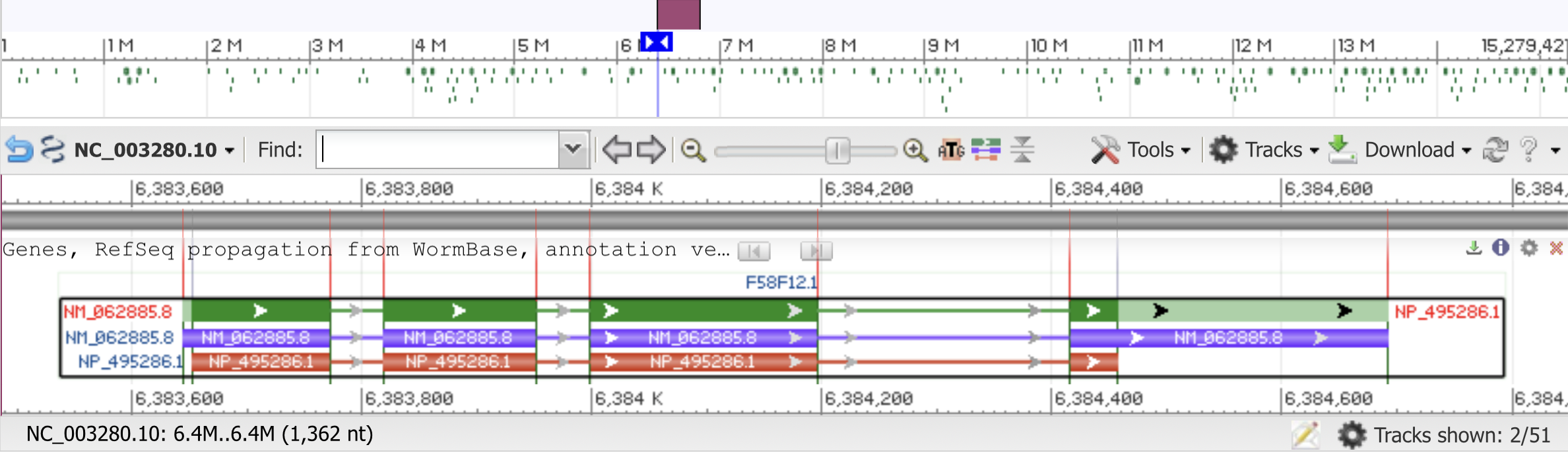Click the colored track layout icon

tap(986, 149)
